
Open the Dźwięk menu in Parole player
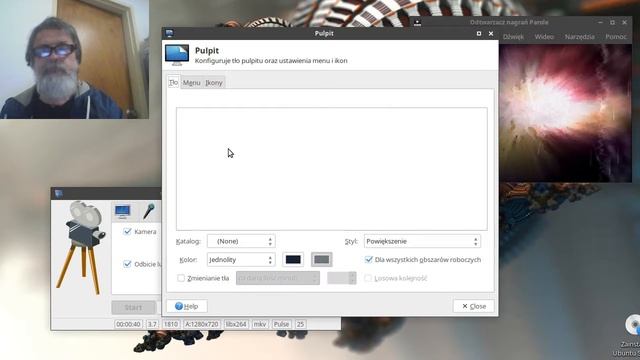(x=513, y=37)
